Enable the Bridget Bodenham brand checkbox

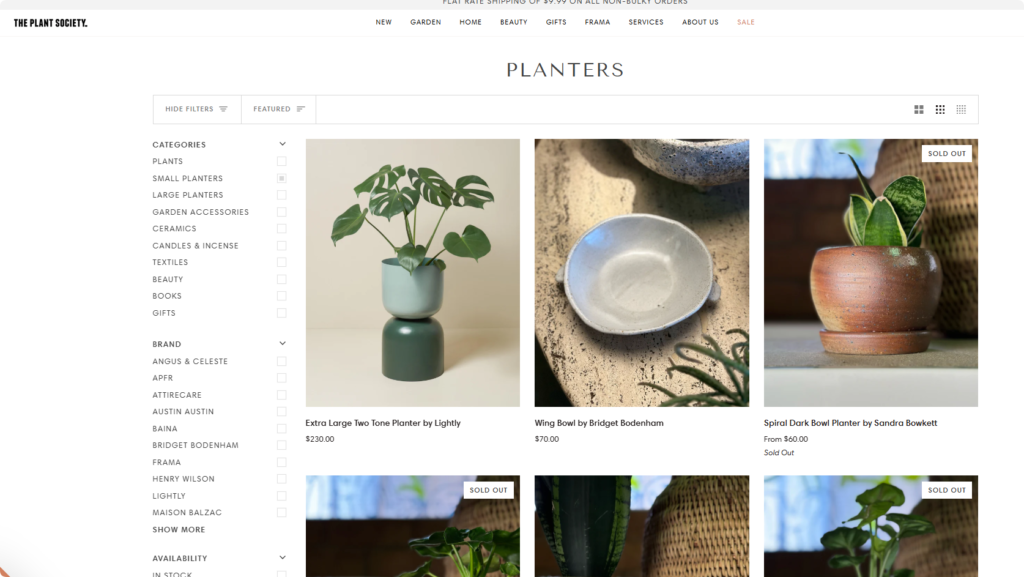pos(281,445)
